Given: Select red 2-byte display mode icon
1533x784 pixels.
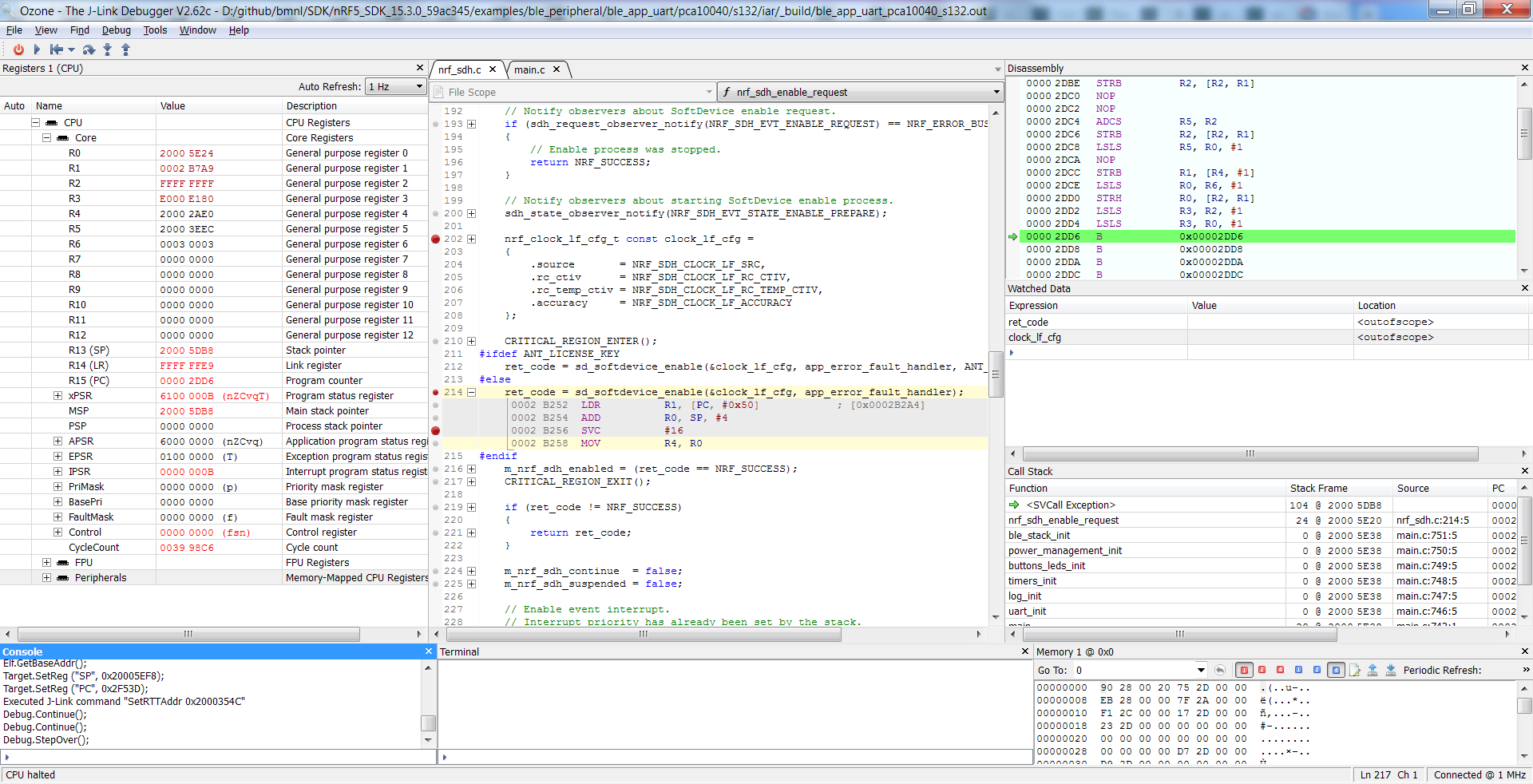Looking at the screenshot, I should coord(1262,670).
